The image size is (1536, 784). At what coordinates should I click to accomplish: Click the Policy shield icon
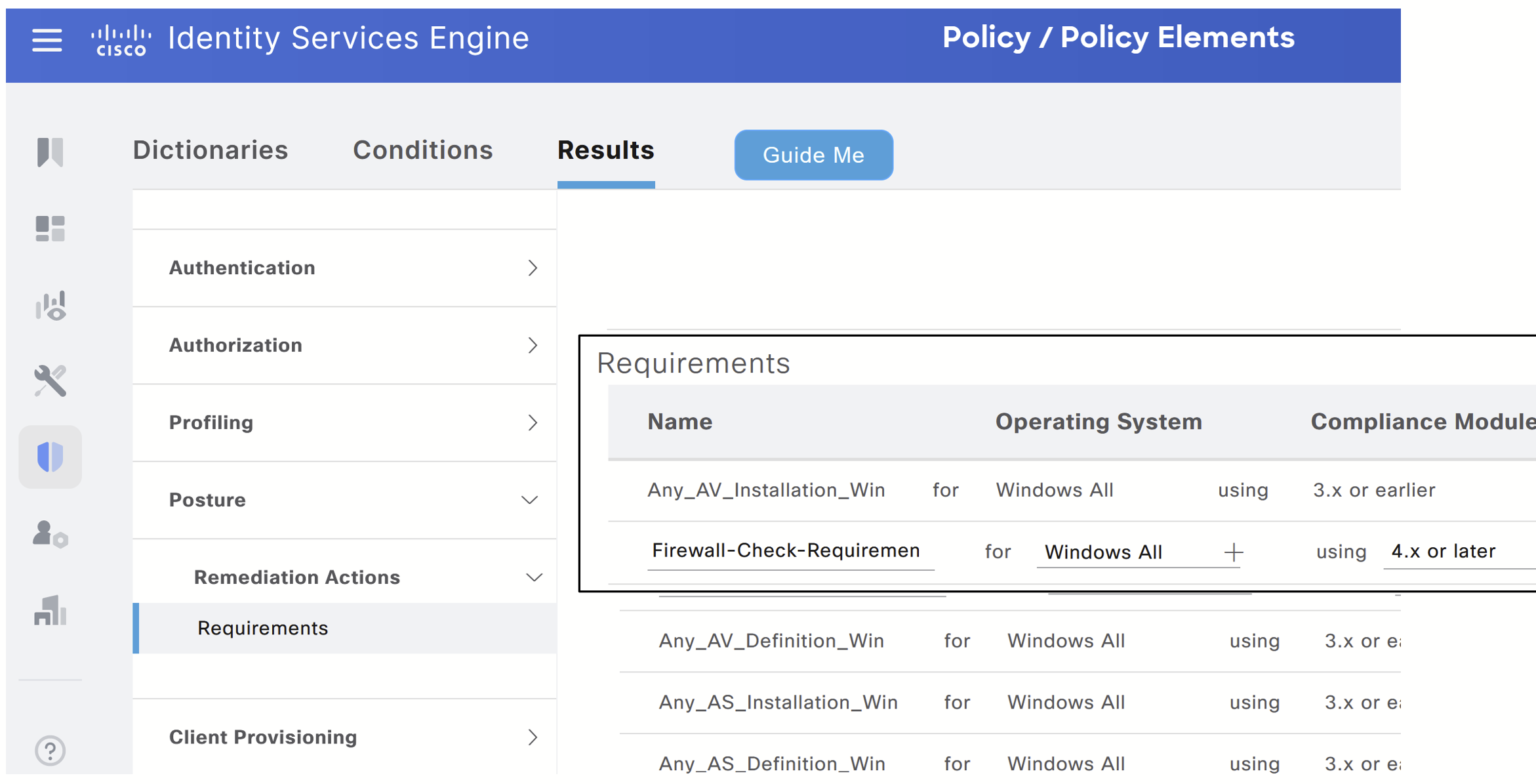click(50, 456)
